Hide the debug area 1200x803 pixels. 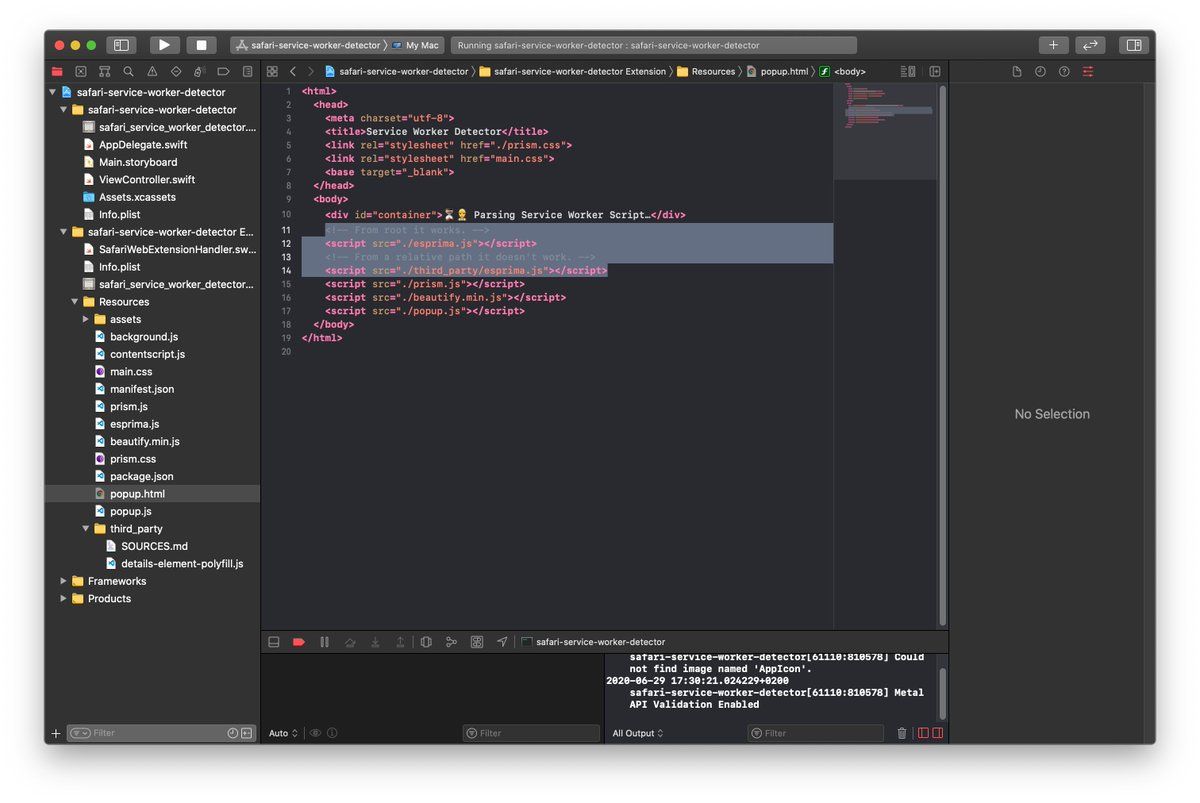(x=274, y=642)
